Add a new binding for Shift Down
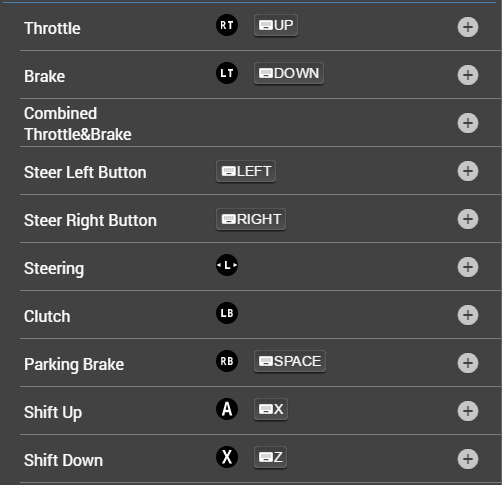 (468, 459)
